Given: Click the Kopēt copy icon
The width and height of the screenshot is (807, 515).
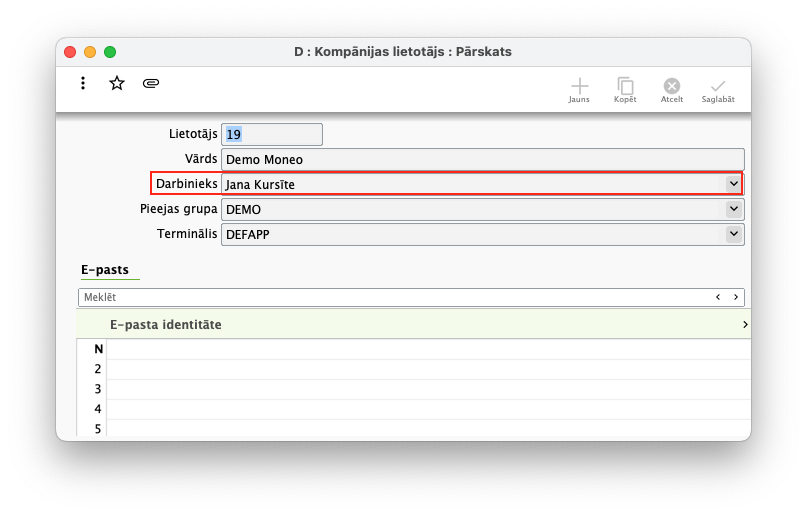Looking at the screenshot, I should 625,89.
